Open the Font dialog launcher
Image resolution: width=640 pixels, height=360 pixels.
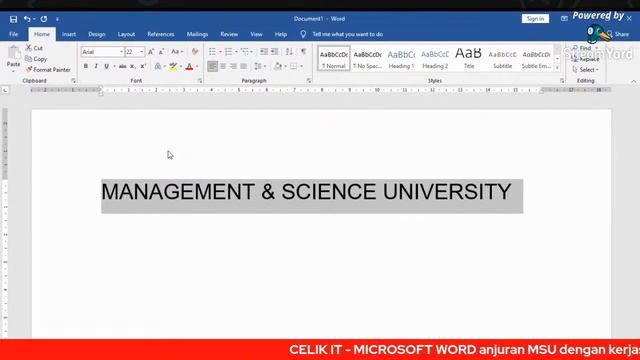[200, 81]
